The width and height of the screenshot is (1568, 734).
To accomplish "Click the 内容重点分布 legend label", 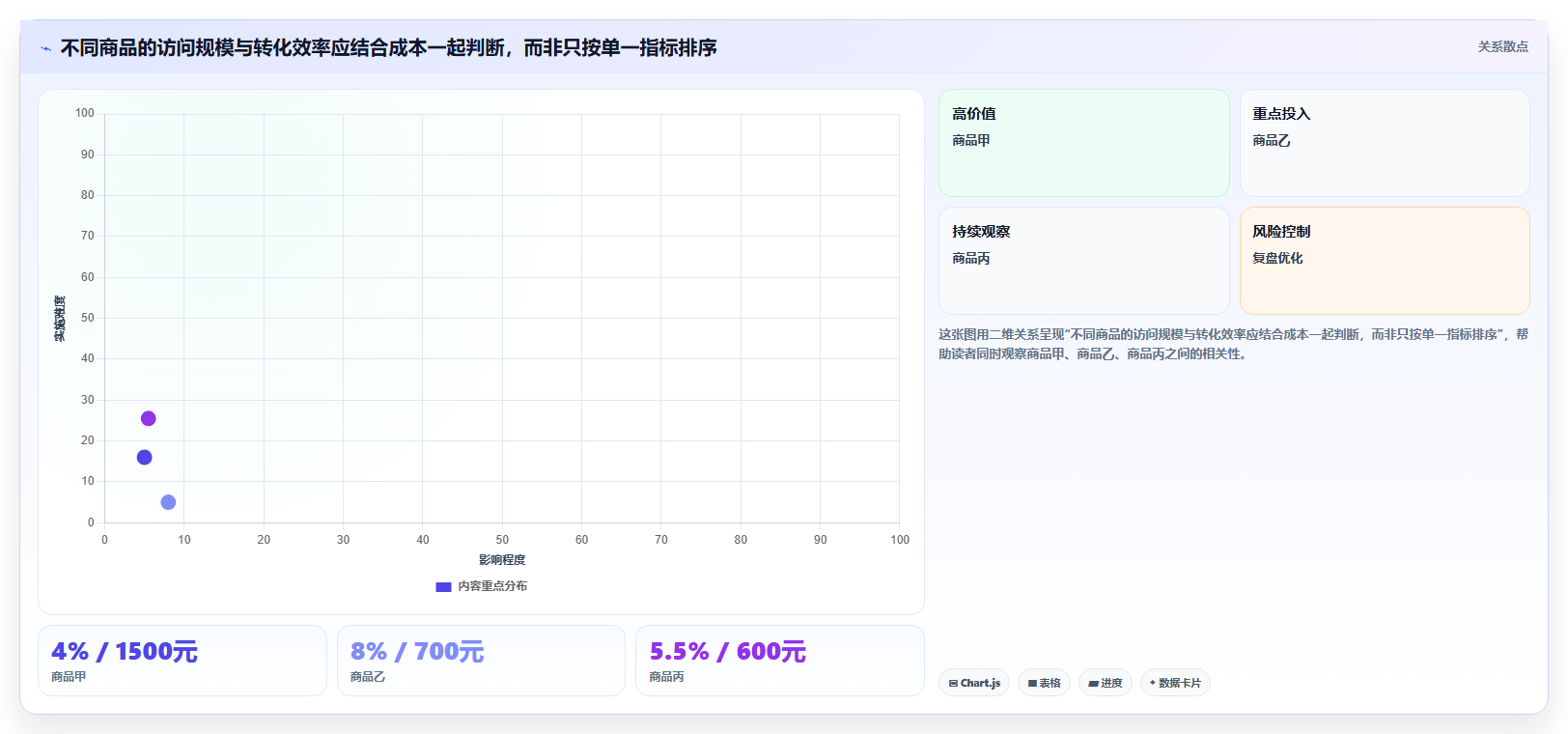I will tap(492, 586).
